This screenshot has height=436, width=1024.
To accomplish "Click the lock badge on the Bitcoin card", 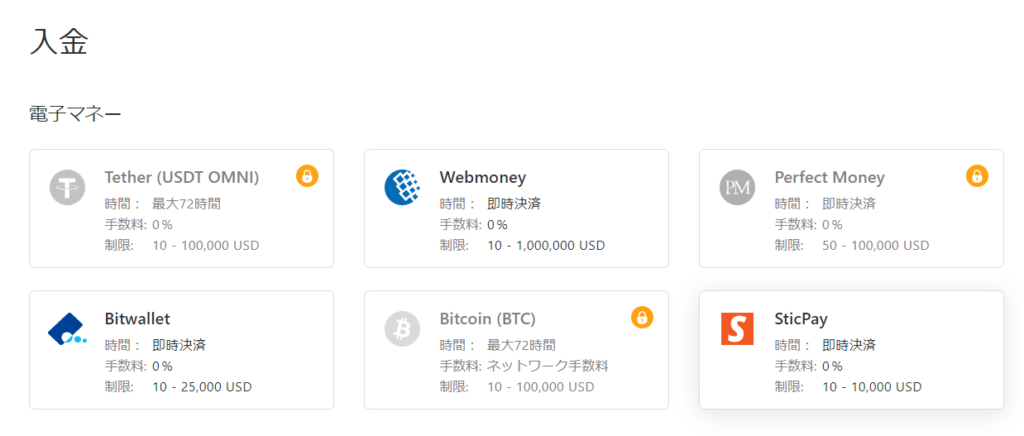I will pyautogui.click(x=642, y=317).
